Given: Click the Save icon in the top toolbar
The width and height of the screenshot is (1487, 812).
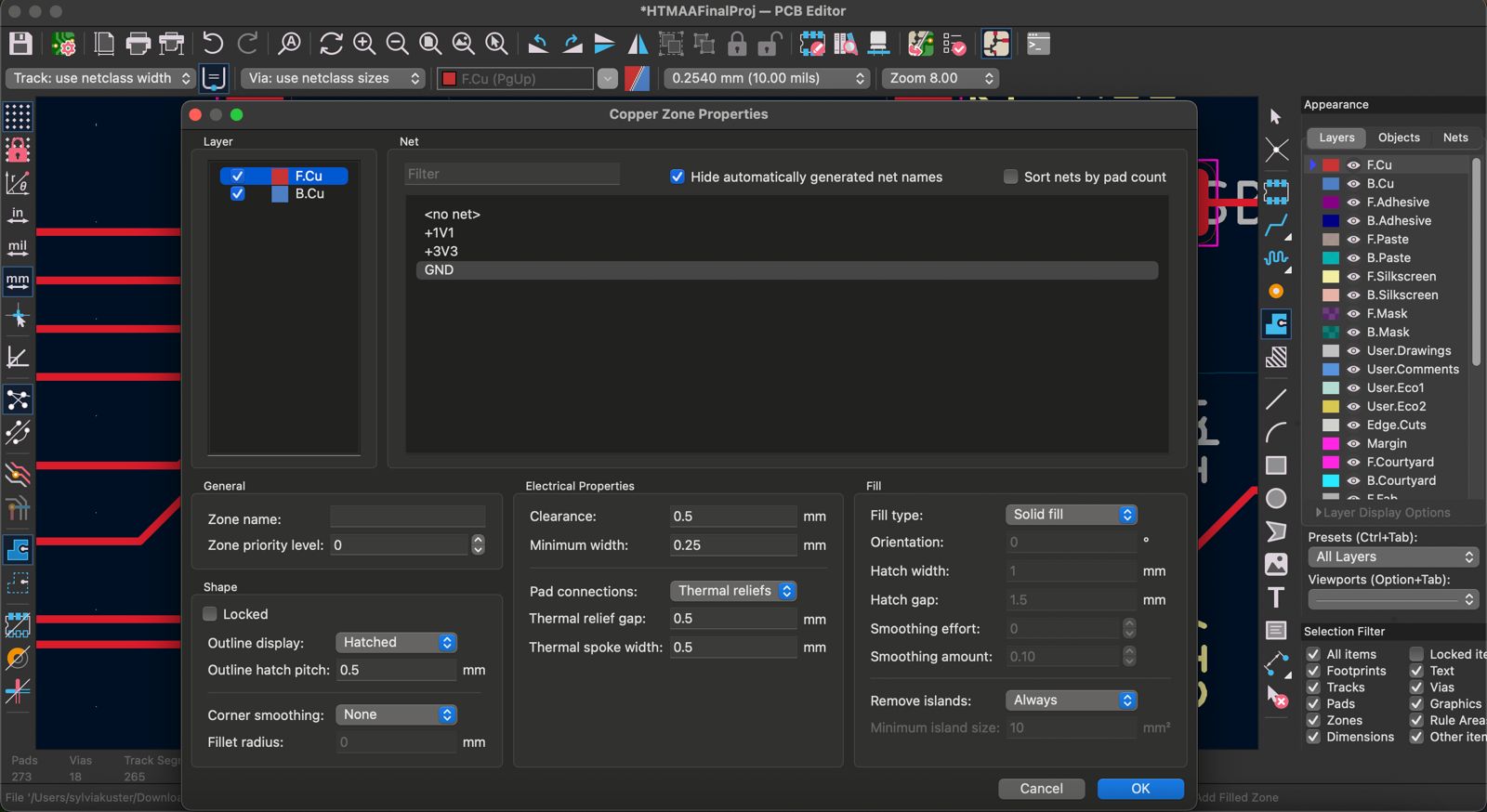Looking at the screenshot, I should click(20, 44).
